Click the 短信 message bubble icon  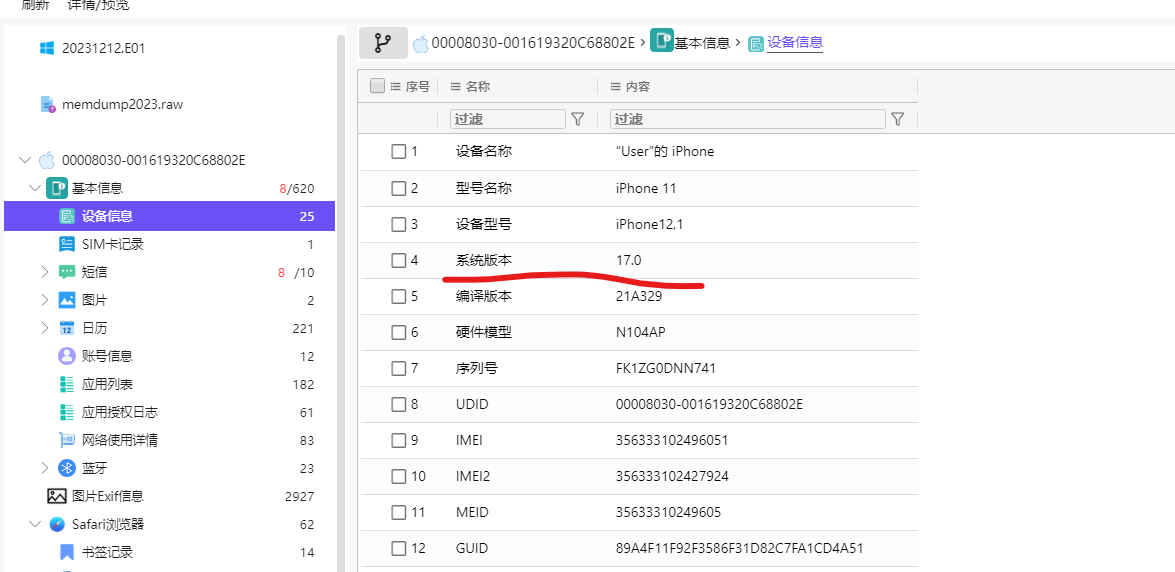tap(67, 272)
